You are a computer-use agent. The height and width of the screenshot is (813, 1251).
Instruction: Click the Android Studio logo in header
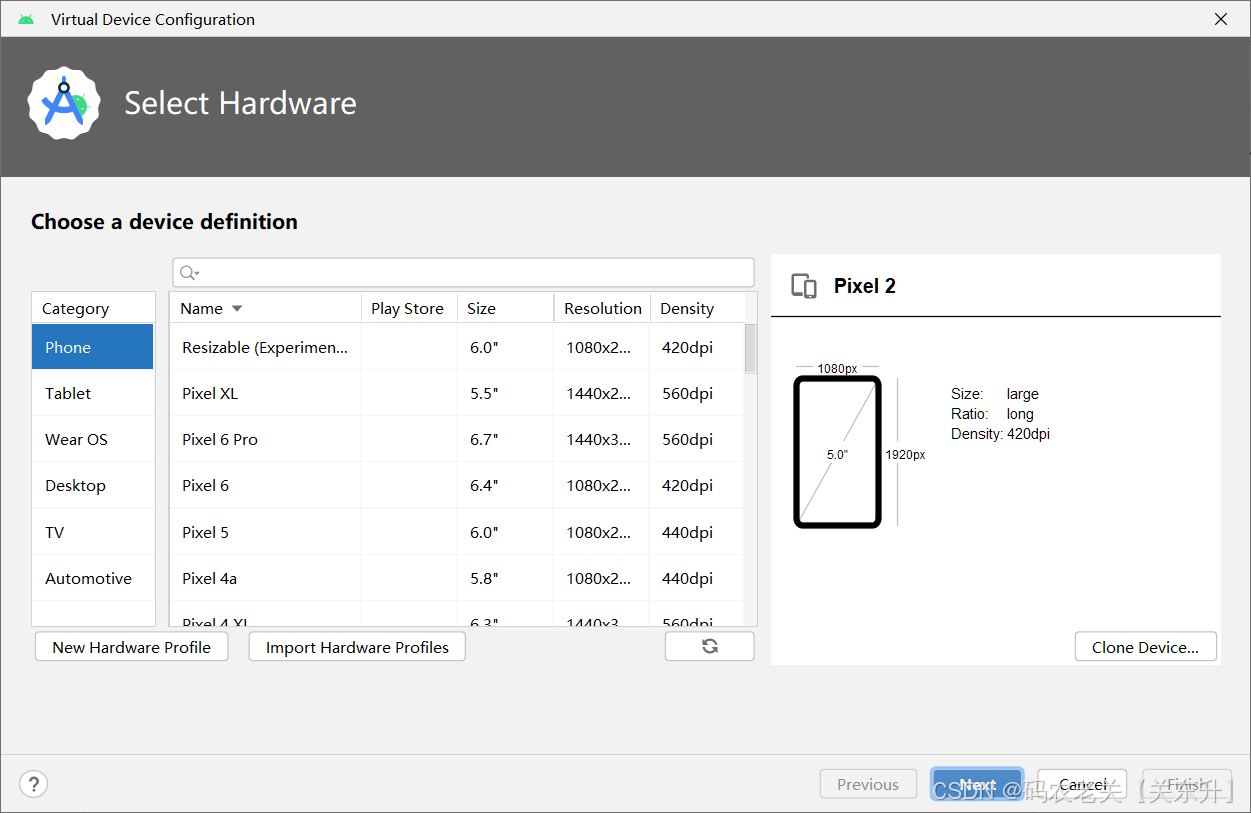[x=65, y=103]
